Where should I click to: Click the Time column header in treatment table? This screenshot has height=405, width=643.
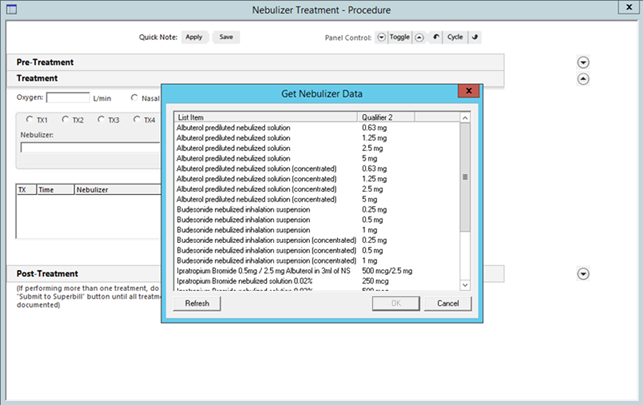click(55, 190)
